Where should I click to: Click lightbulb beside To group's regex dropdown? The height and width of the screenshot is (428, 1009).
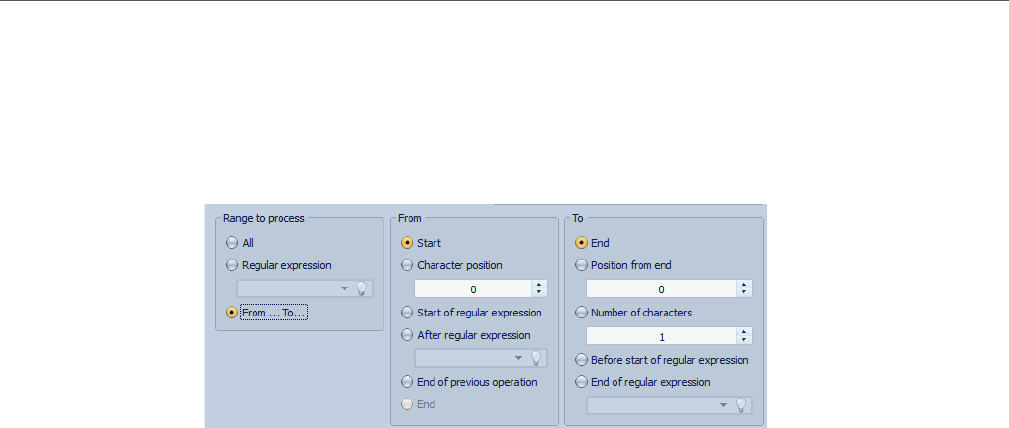(x=741, y=405)
